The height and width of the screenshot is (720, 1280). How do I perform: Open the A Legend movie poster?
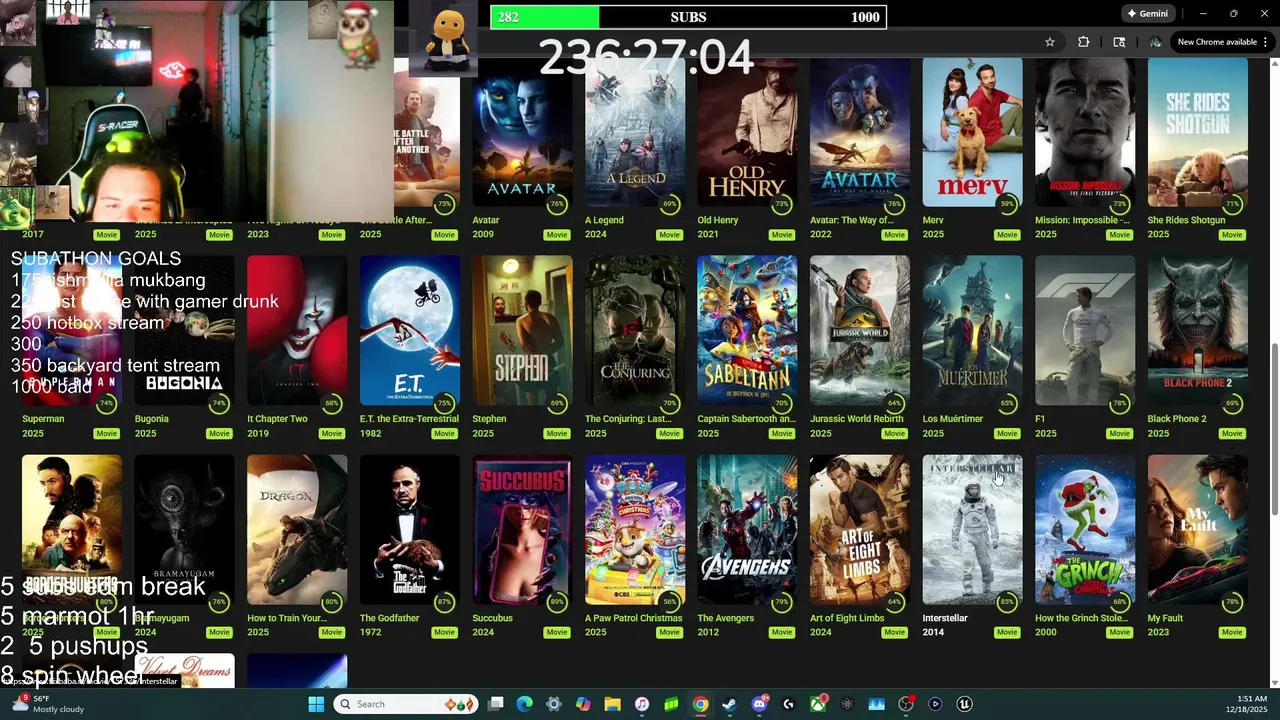pos(635,132)
